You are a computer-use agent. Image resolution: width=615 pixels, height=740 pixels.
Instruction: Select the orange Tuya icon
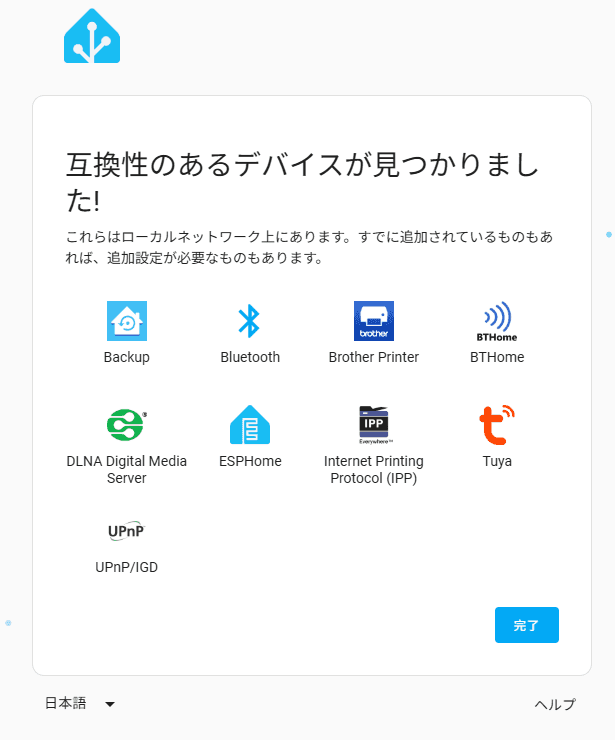[x=497, y=425]
